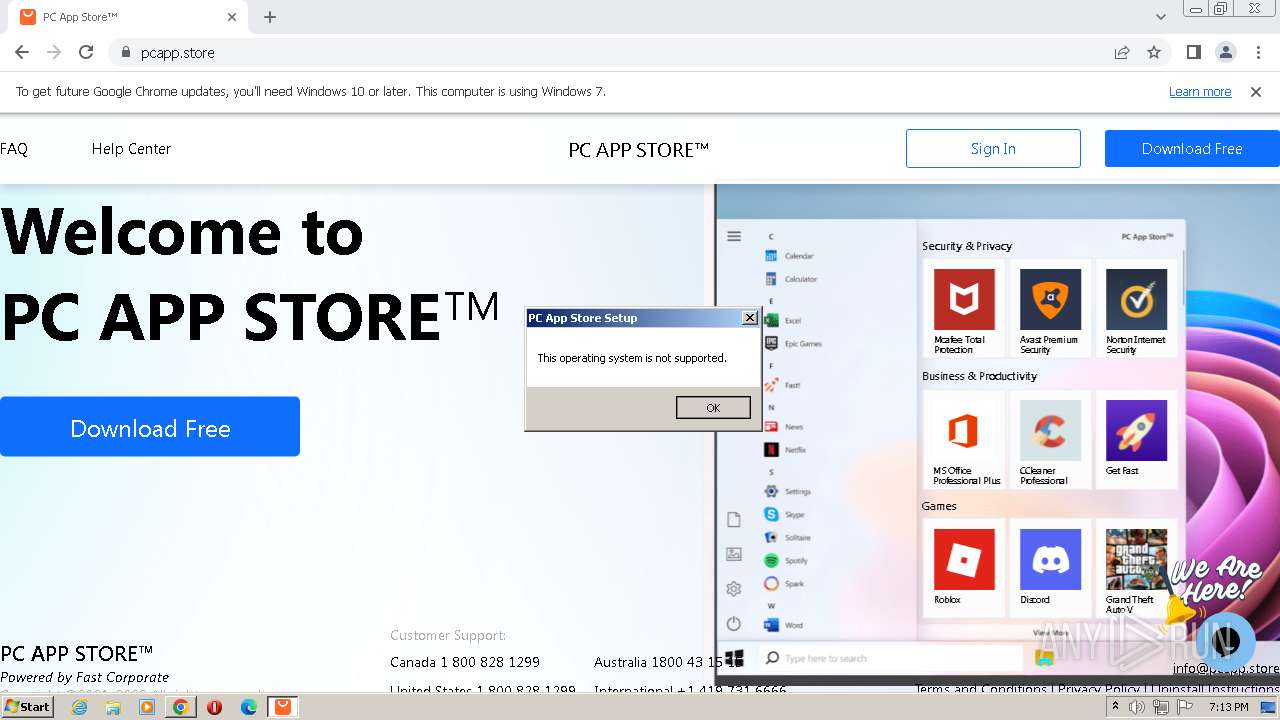Open Chrome from the taskbar
Viewport: 1280px width, 720px height.
[x=181, y=707]
